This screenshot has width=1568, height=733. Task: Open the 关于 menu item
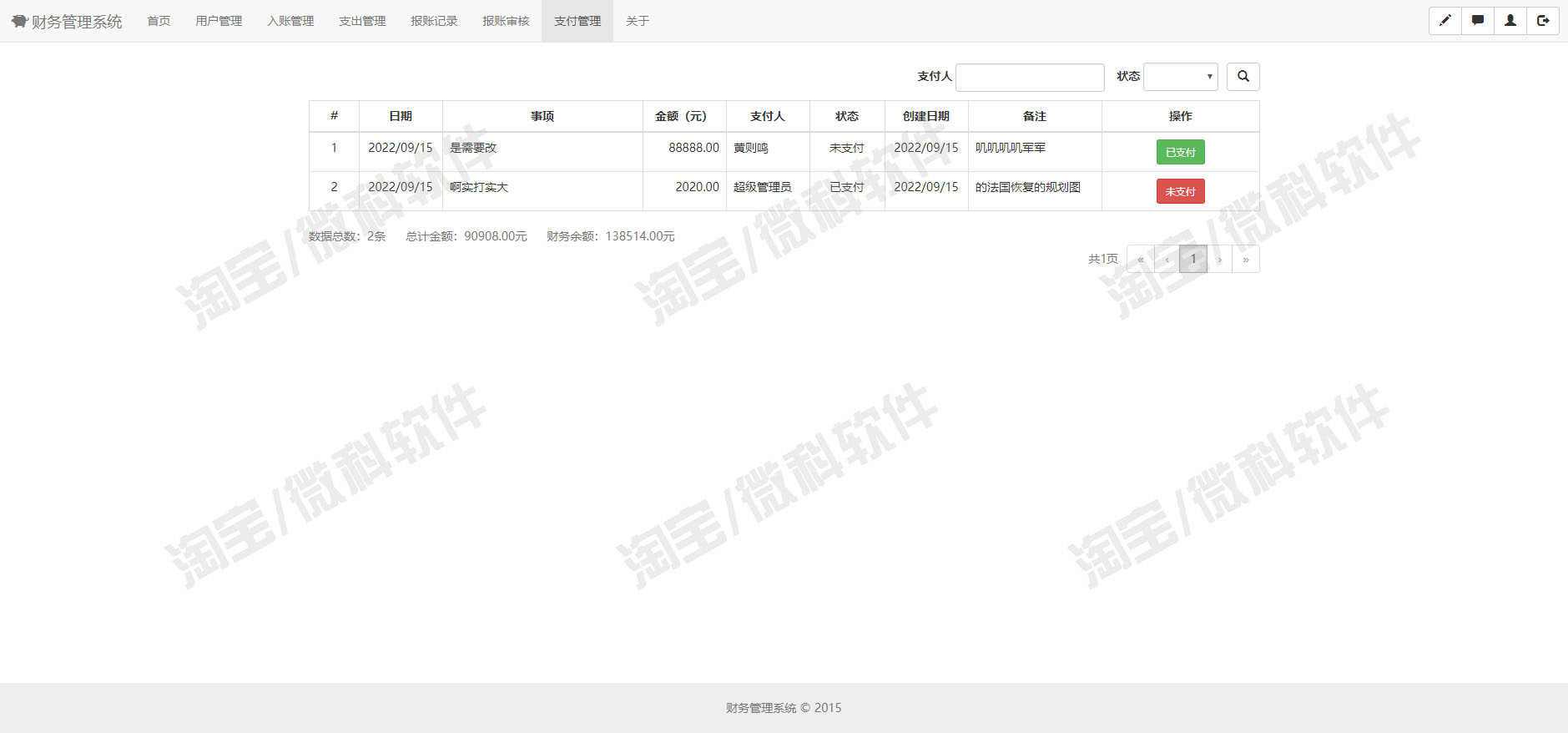click(638, 21)
